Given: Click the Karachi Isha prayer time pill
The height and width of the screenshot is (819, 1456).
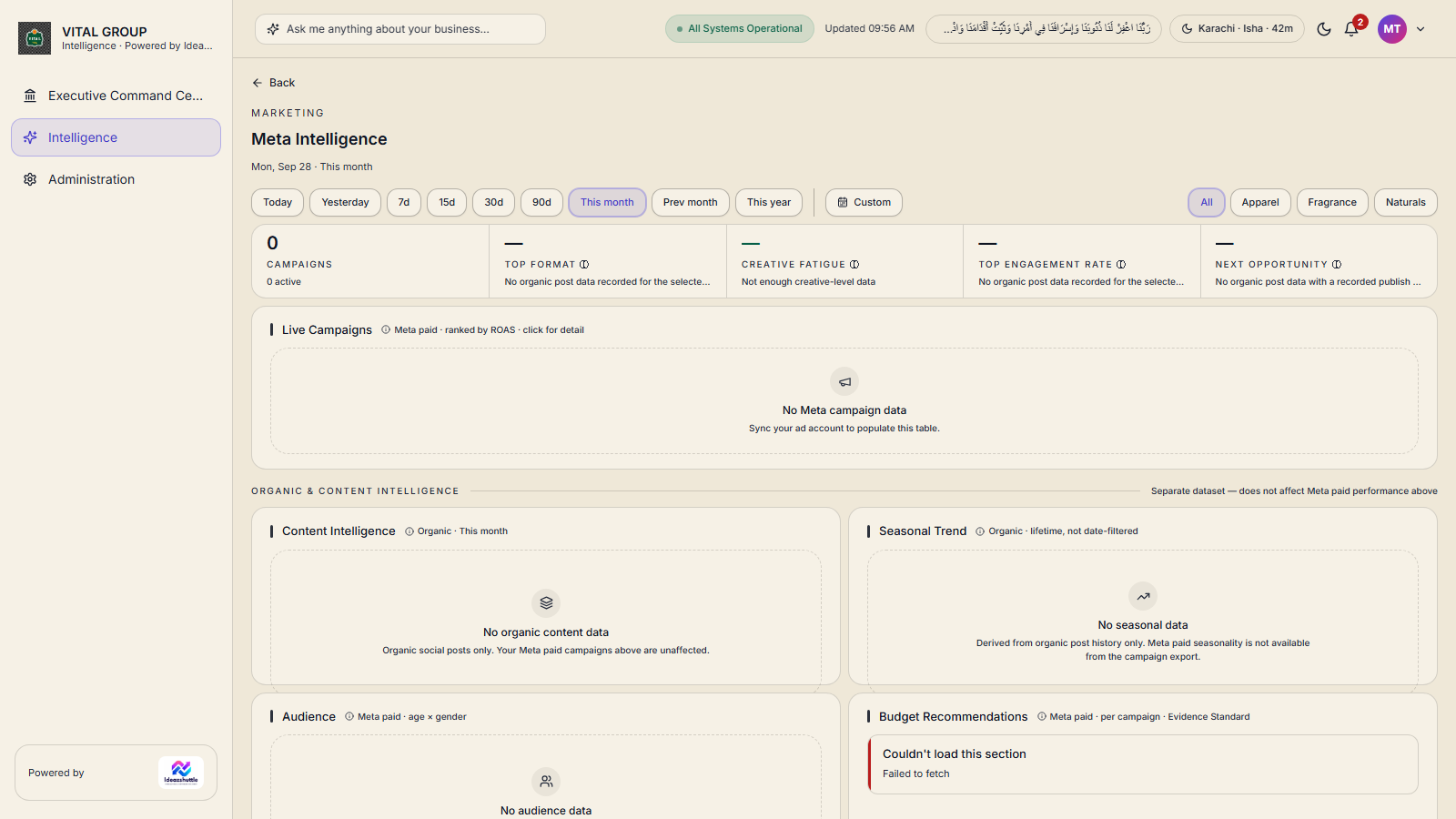Looking at the screenshot, I should [x=1237, y=29].
